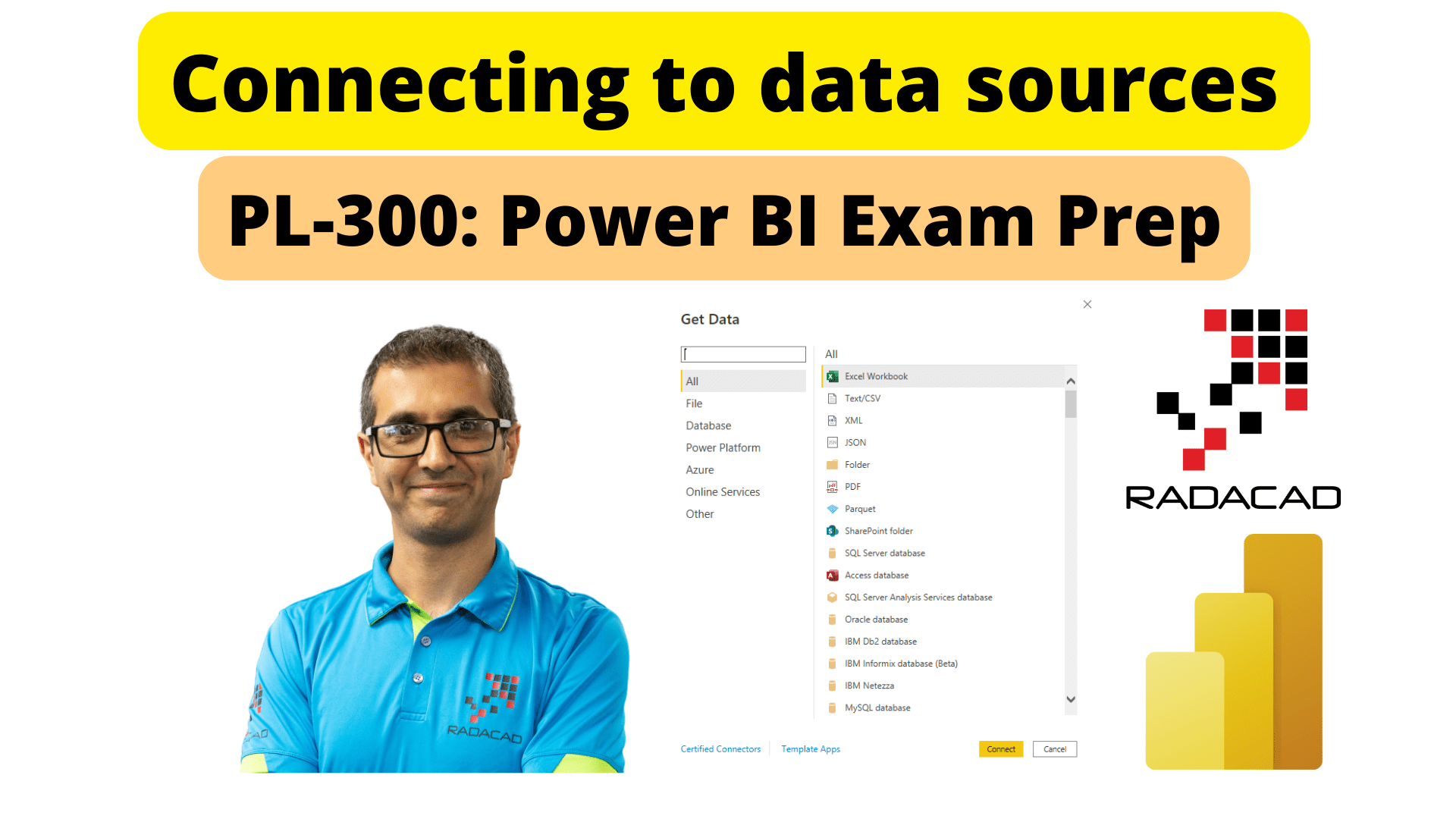Select Oracle database data source icon
Viewport: 1456px width, 819px height.
[834, 618]
